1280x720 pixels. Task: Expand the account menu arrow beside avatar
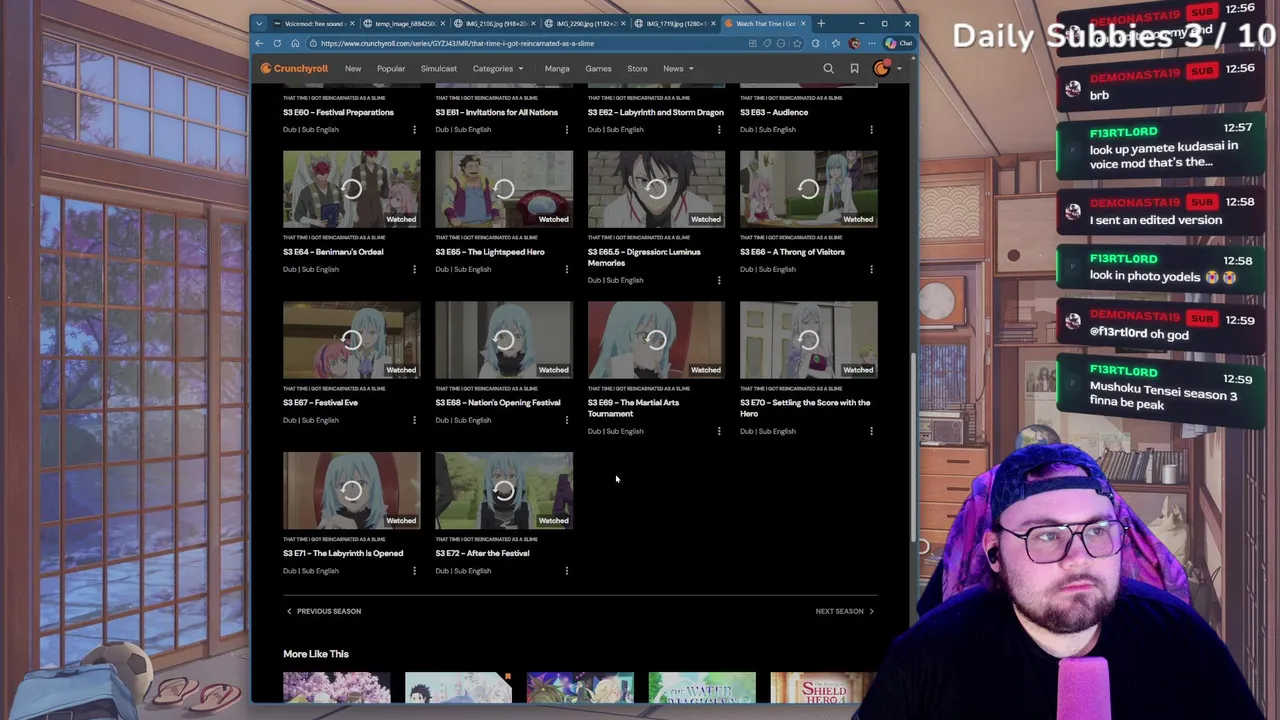(899, 69)
